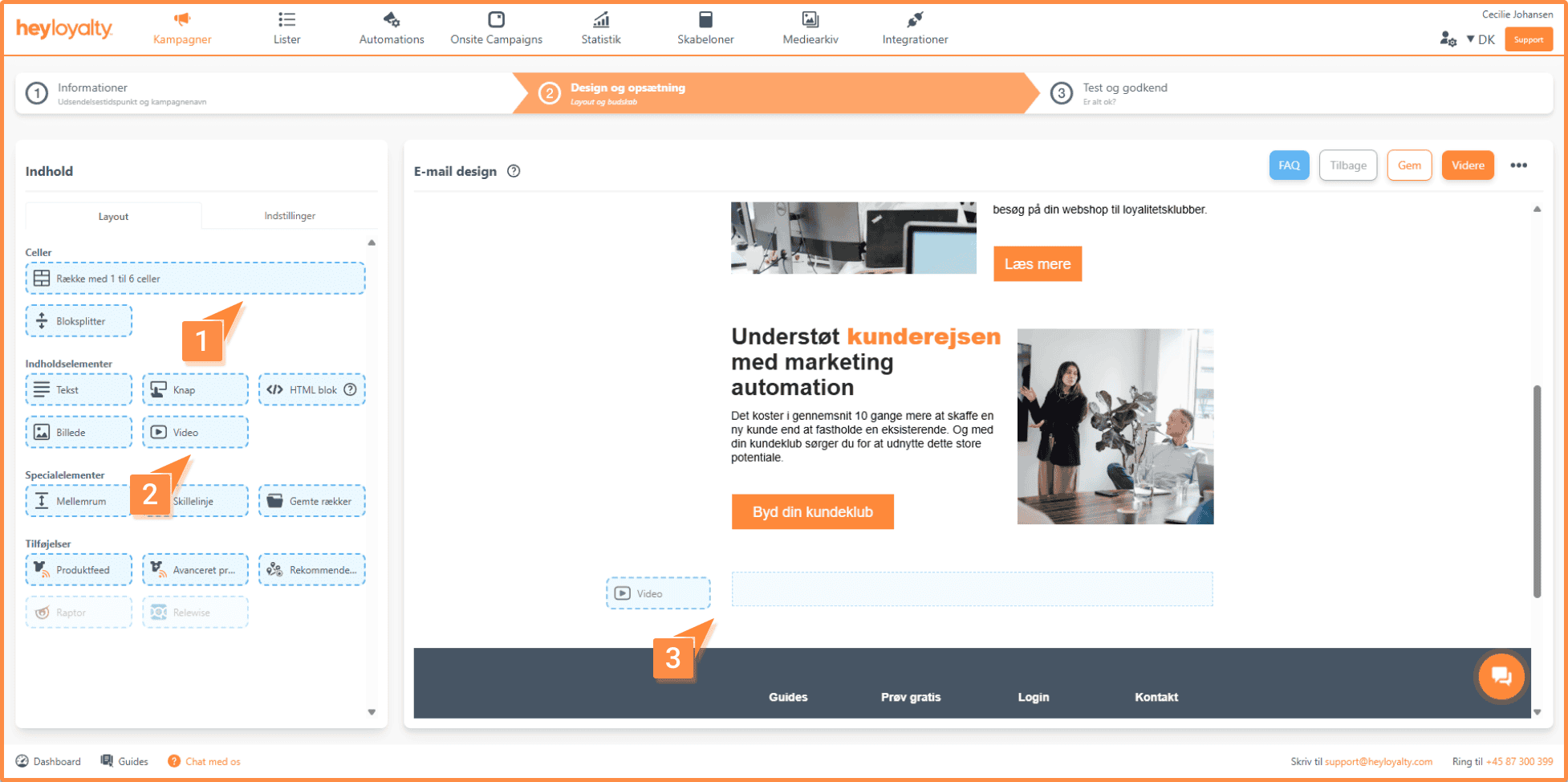1568x782 pixels.
Task: Choose the HTML blok content element
Action: [x=311, y=390]
